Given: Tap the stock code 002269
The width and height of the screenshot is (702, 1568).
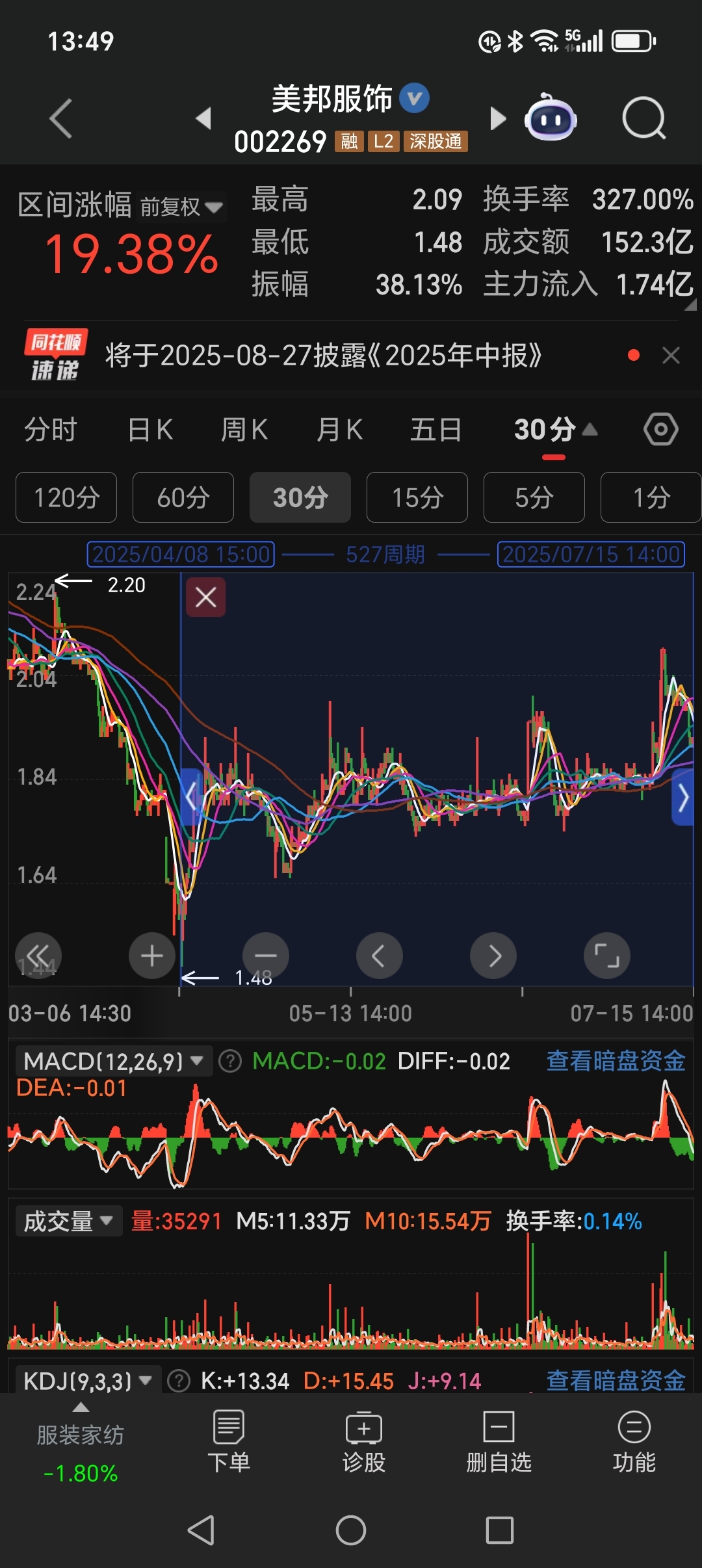Looking at the screenshot, I should tap(280, 141).
